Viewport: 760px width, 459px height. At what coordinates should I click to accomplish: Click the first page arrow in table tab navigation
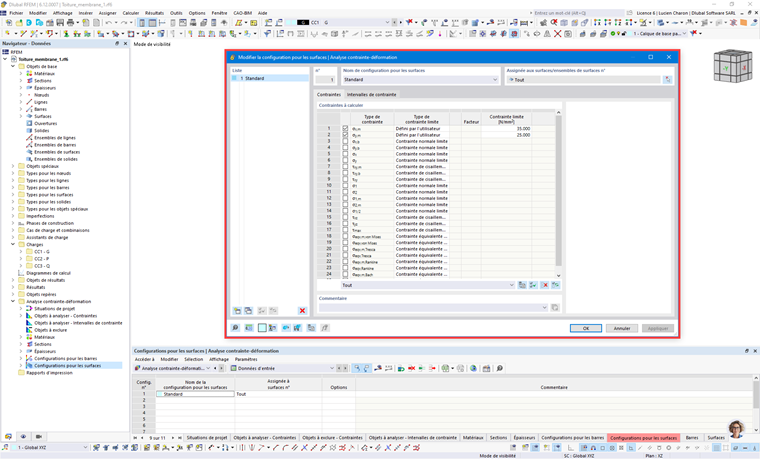[136, 438]
